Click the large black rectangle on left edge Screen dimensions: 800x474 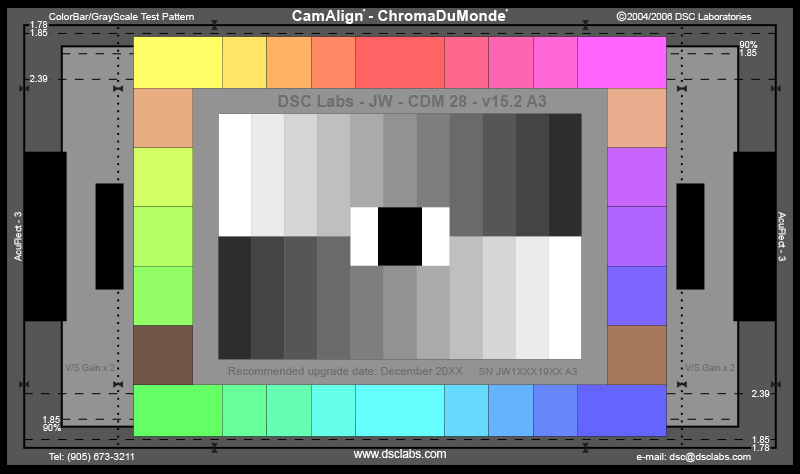tap(45, 236)
